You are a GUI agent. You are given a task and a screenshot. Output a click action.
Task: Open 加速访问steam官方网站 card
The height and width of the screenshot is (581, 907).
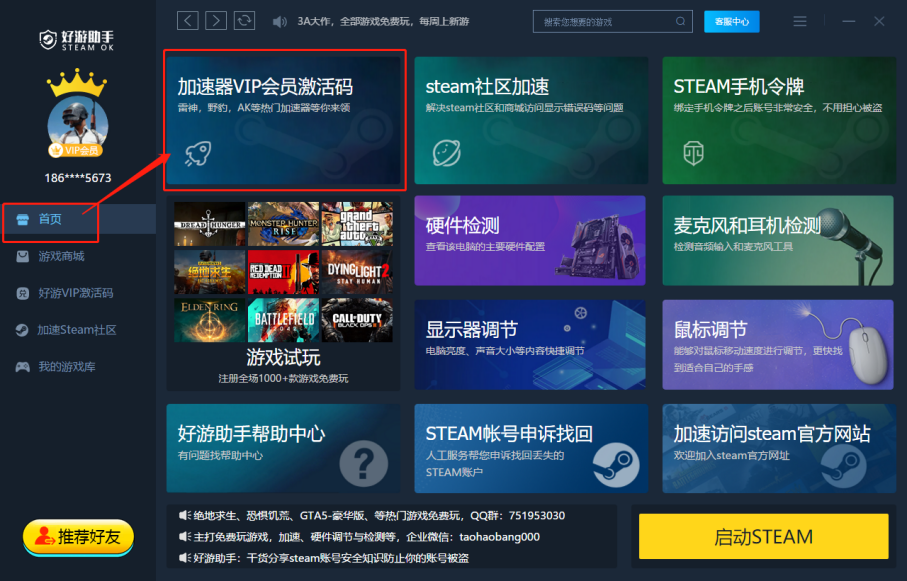[x=779, y=448]
